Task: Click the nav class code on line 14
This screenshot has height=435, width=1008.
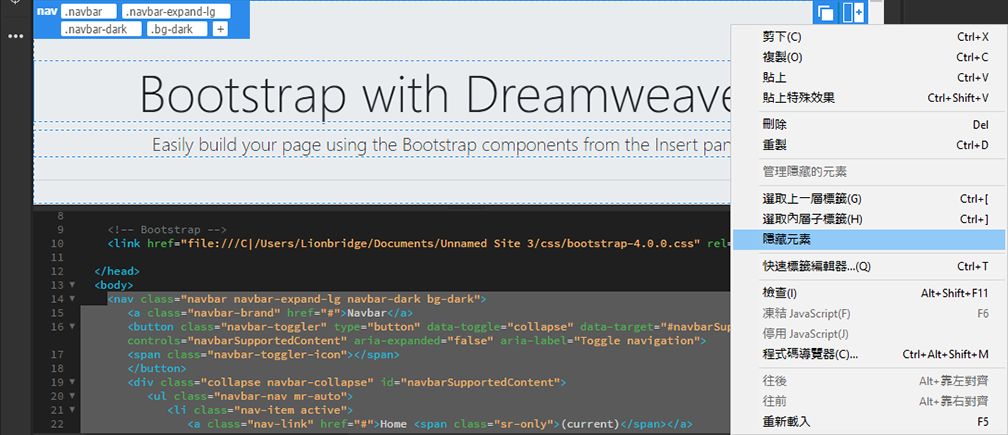Action: (298, 299)
